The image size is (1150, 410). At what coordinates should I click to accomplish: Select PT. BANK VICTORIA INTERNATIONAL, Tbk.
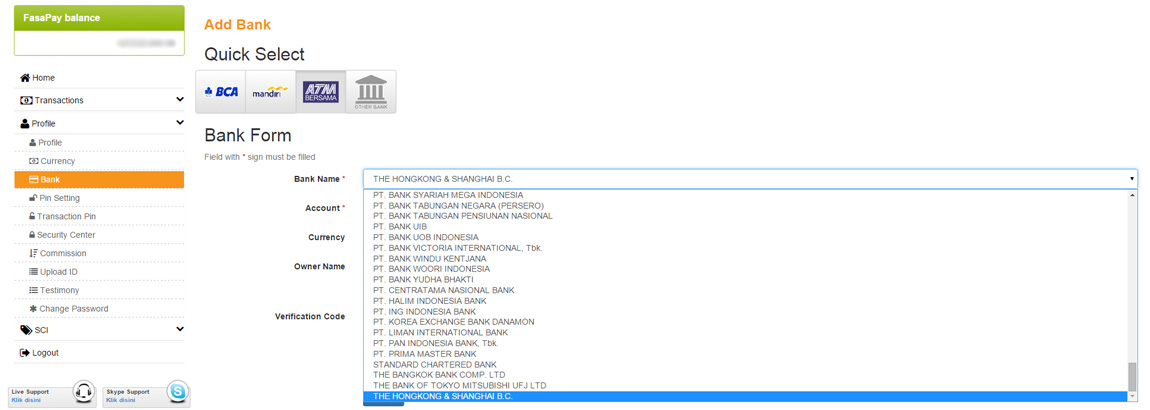point(745,248)
